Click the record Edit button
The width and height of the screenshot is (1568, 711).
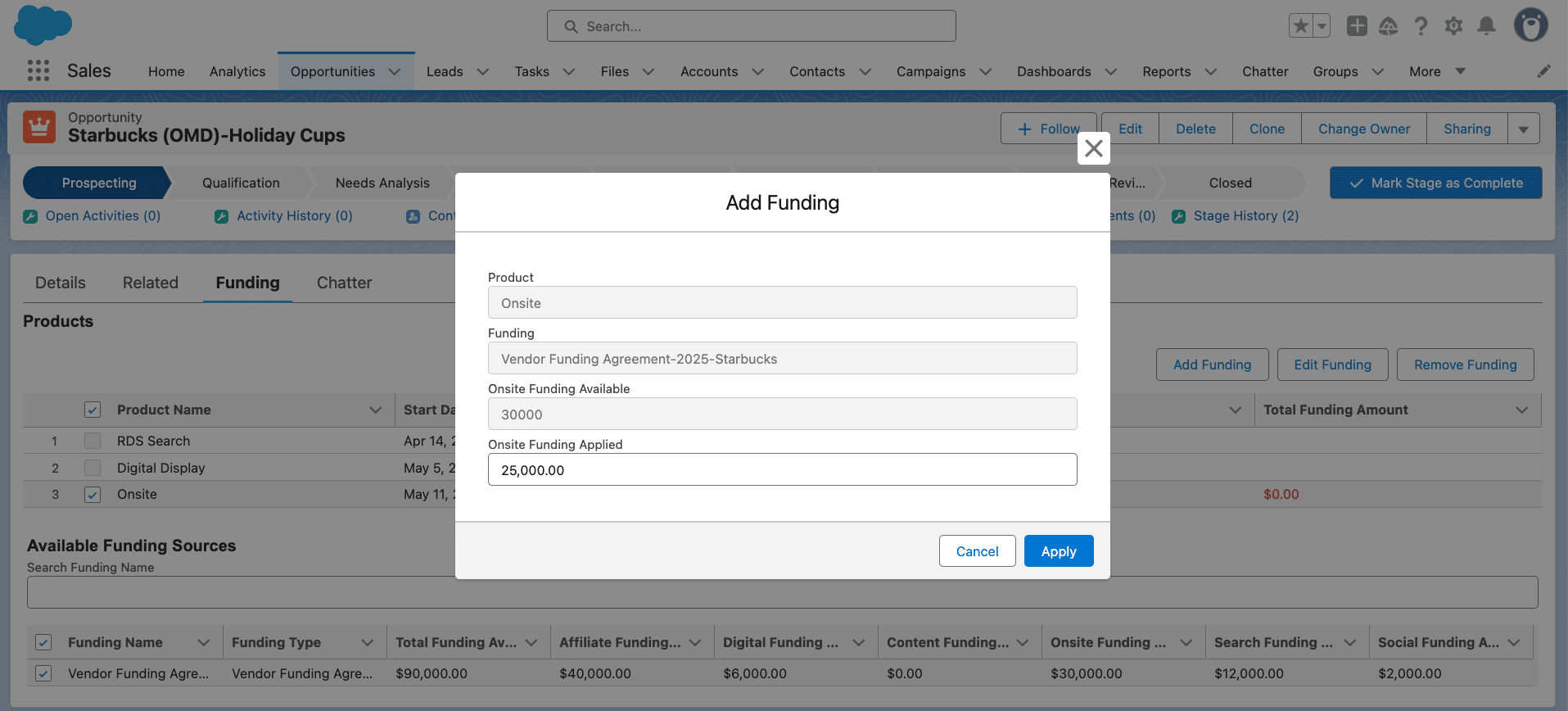click(x=1130, y=129)
